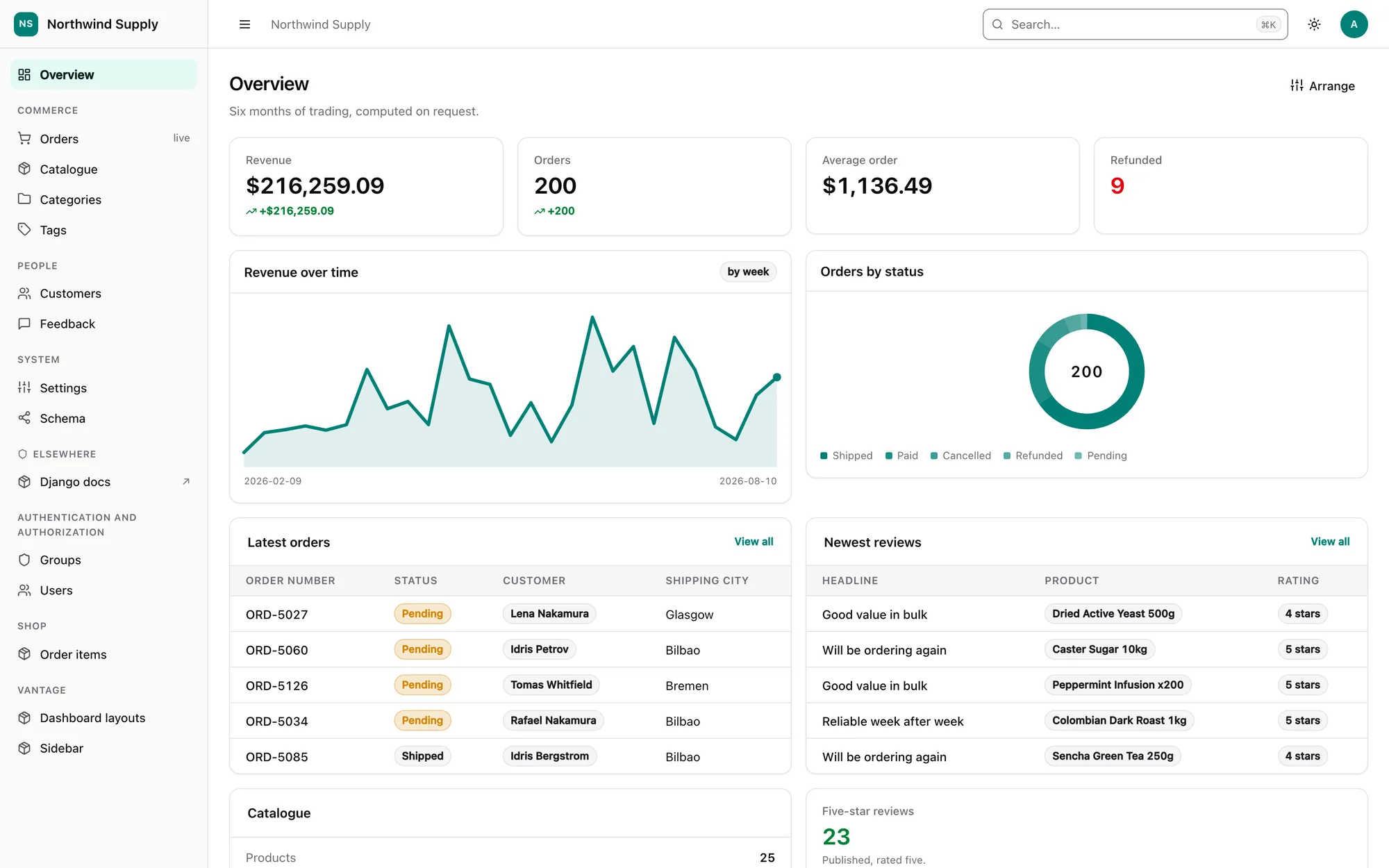Open the Sidebar item under Vantage
The image size is (1389, 868).
click(x=103, y=748)
